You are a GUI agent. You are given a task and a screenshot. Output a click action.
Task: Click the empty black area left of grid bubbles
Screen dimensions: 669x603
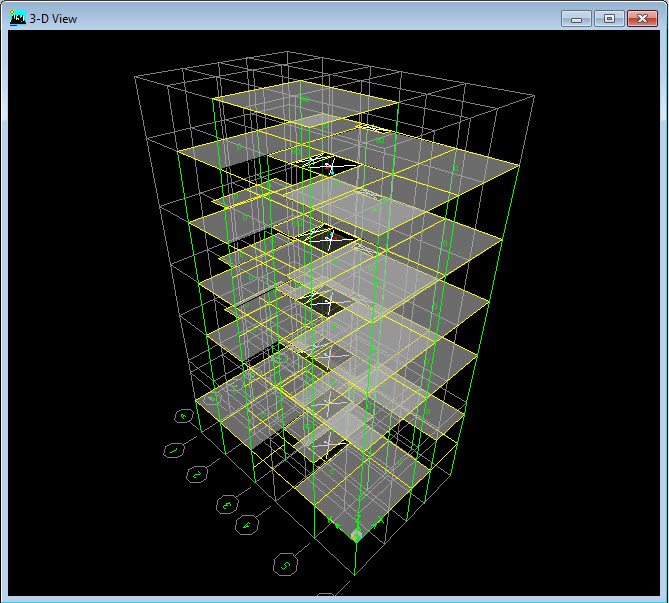[80, 480]
